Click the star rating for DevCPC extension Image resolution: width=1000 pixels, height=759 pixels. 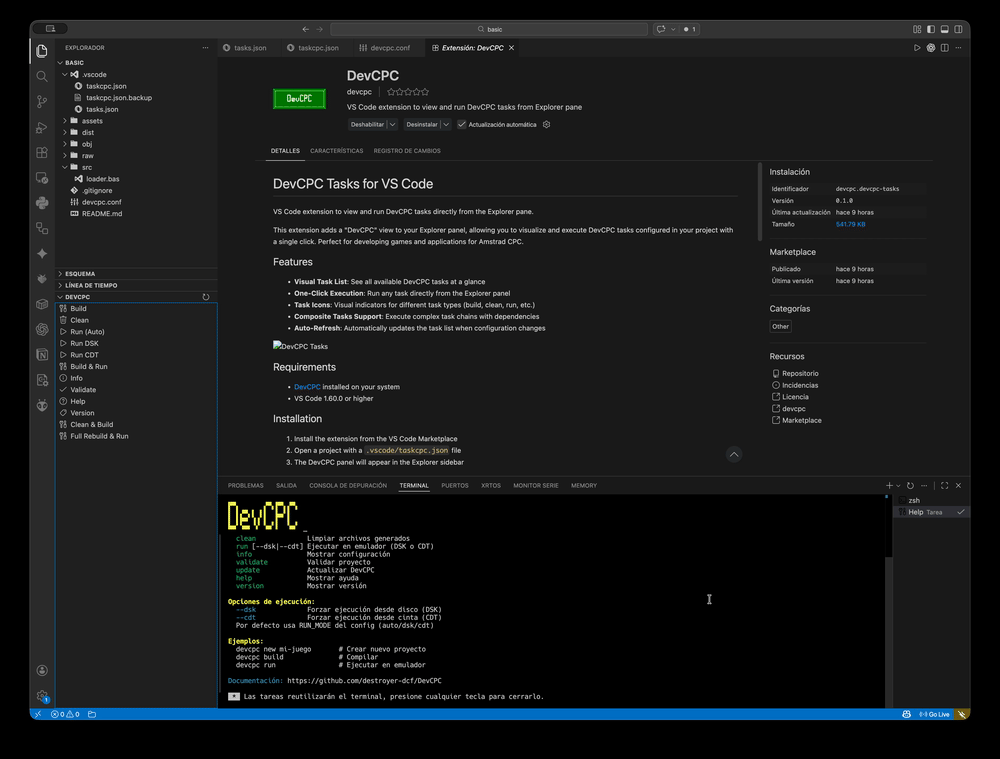408,92
